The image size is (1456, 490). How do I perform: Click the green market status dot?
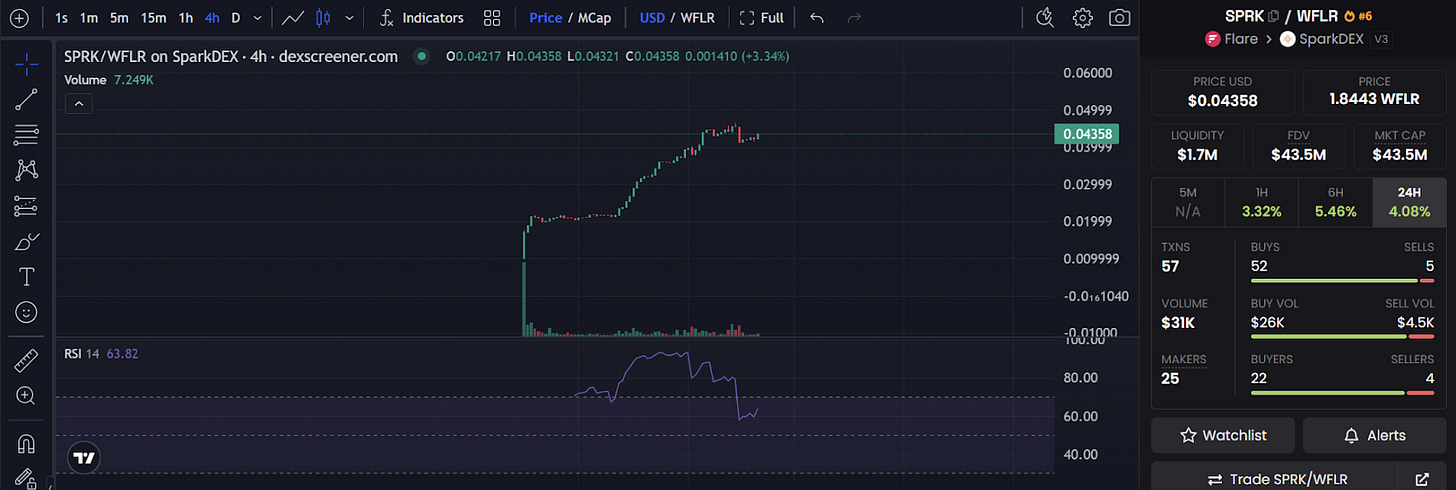coord(422,57)
